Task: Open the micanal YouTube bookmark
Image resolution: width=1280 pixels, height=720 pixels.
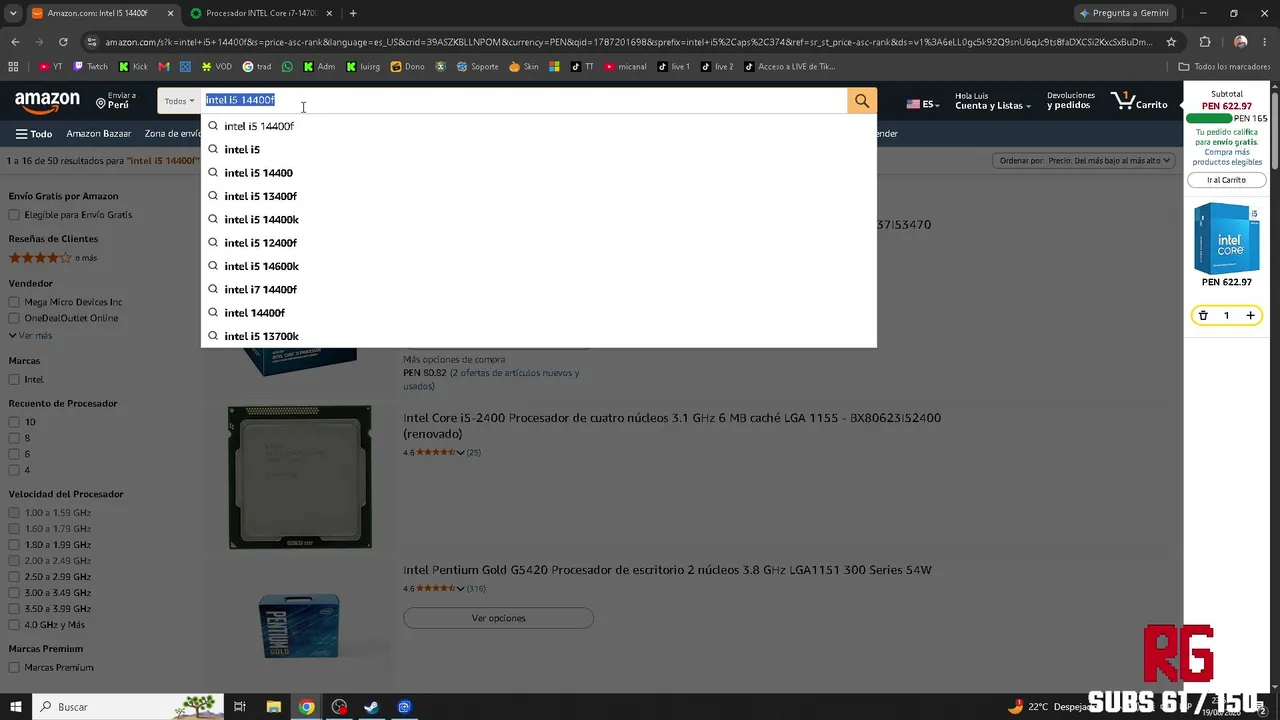Action: (x=625, y=67)
